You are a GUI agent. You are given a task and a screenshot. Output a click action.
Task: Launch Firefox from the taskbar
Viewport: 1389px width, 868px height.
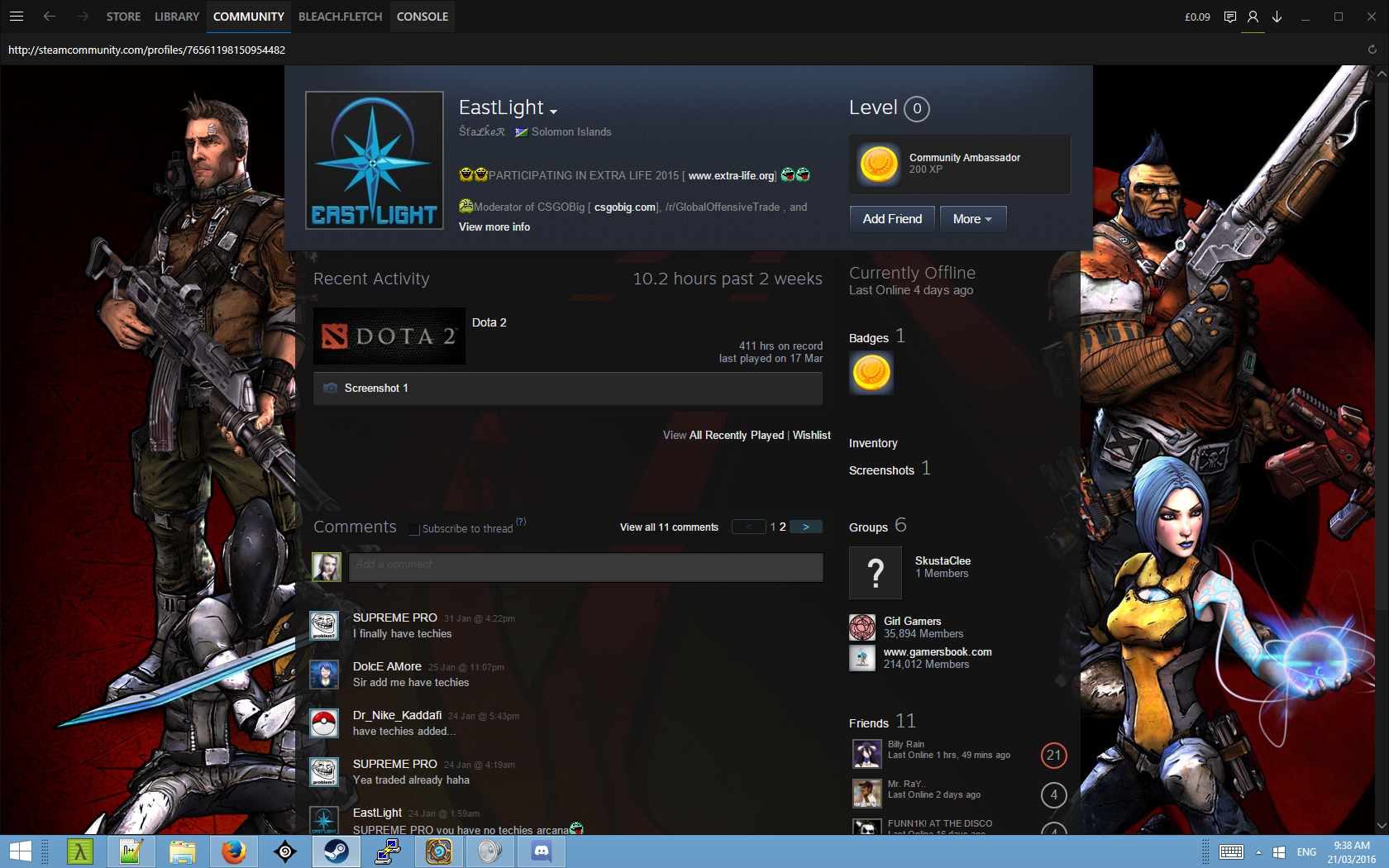click(234, 851)
